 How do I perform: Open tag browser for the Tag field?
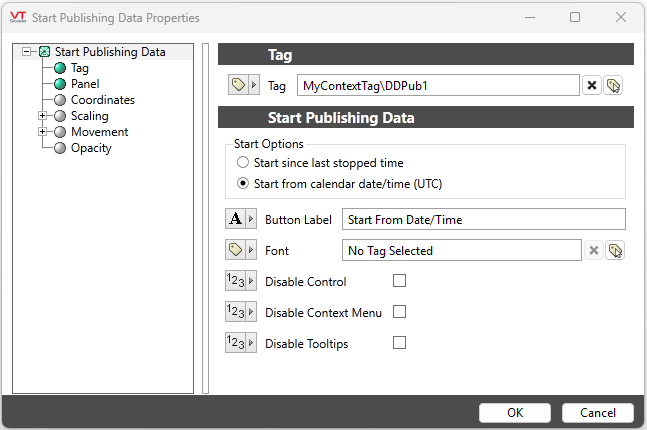point(614,86)
